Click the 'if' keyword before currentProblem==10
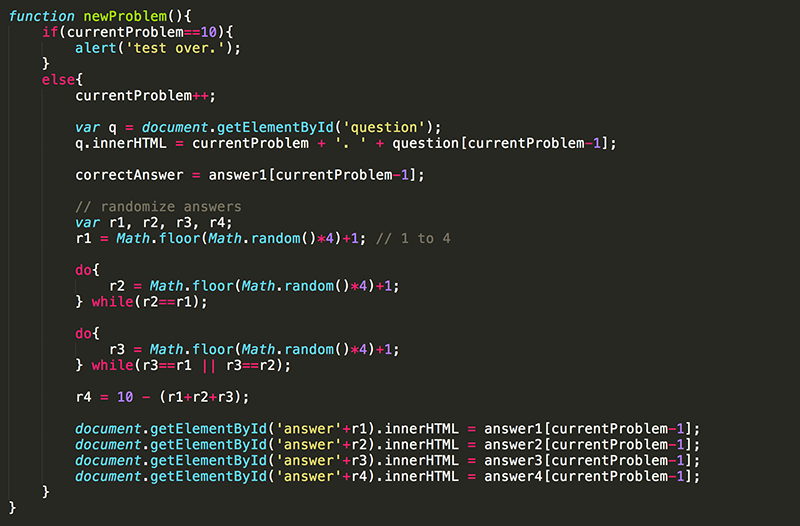Viewport: 800px width, 526px height. pyautogui.click(x=50, y=32)
